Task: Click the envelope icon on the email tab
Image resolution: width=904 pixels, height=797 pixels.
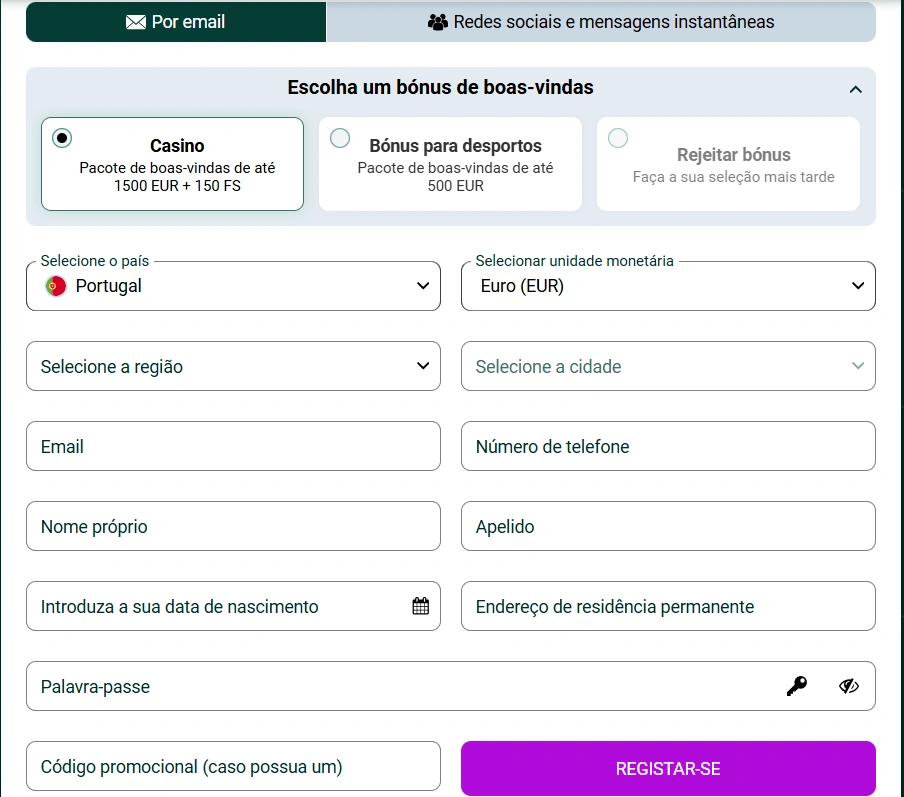Action: [x=136, y=20]
